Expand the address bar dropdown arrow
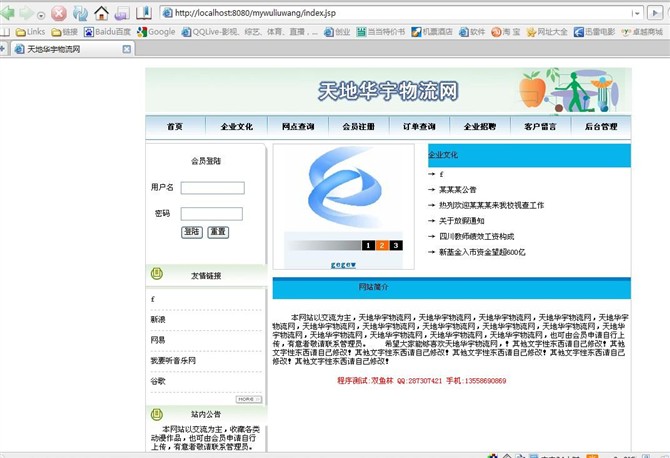 [637, 13]
